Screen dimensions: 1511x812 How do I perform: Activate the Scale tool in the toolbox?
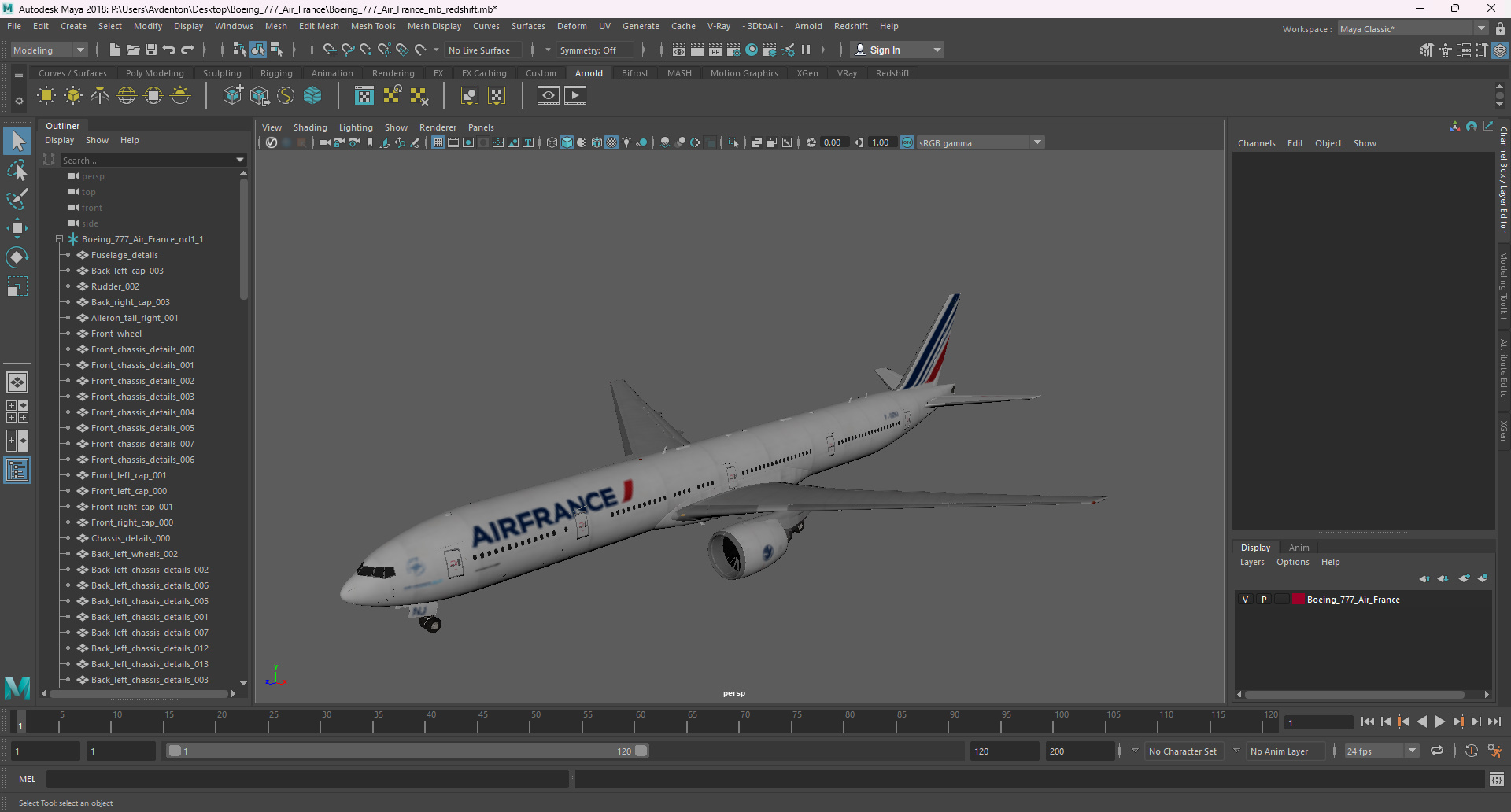(x=17, y=286)
